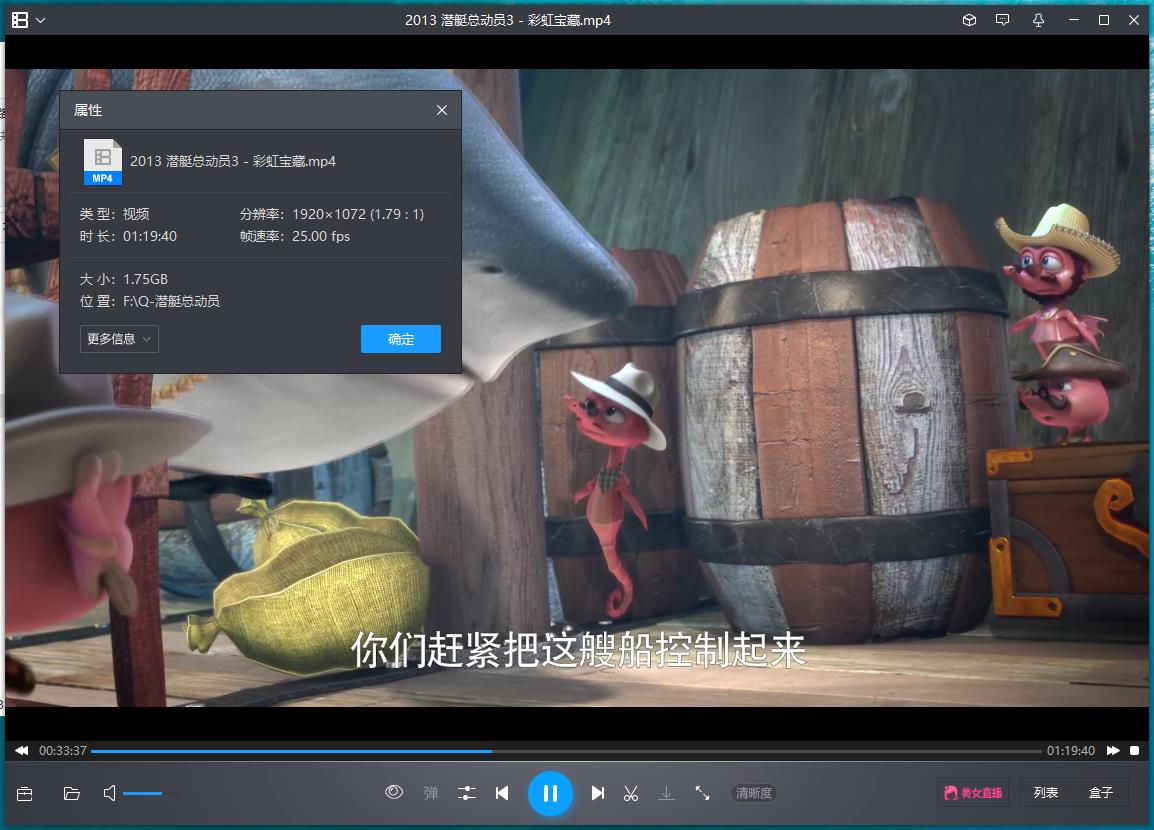The height and width of the screenshot is (830, 1154).
Task: Skip to the next video
Action: (598, 793)
